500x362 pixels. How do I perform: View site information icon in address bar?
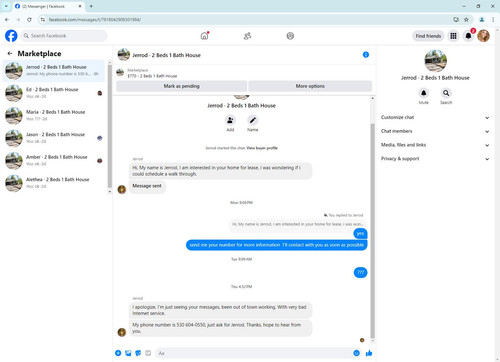42,20
